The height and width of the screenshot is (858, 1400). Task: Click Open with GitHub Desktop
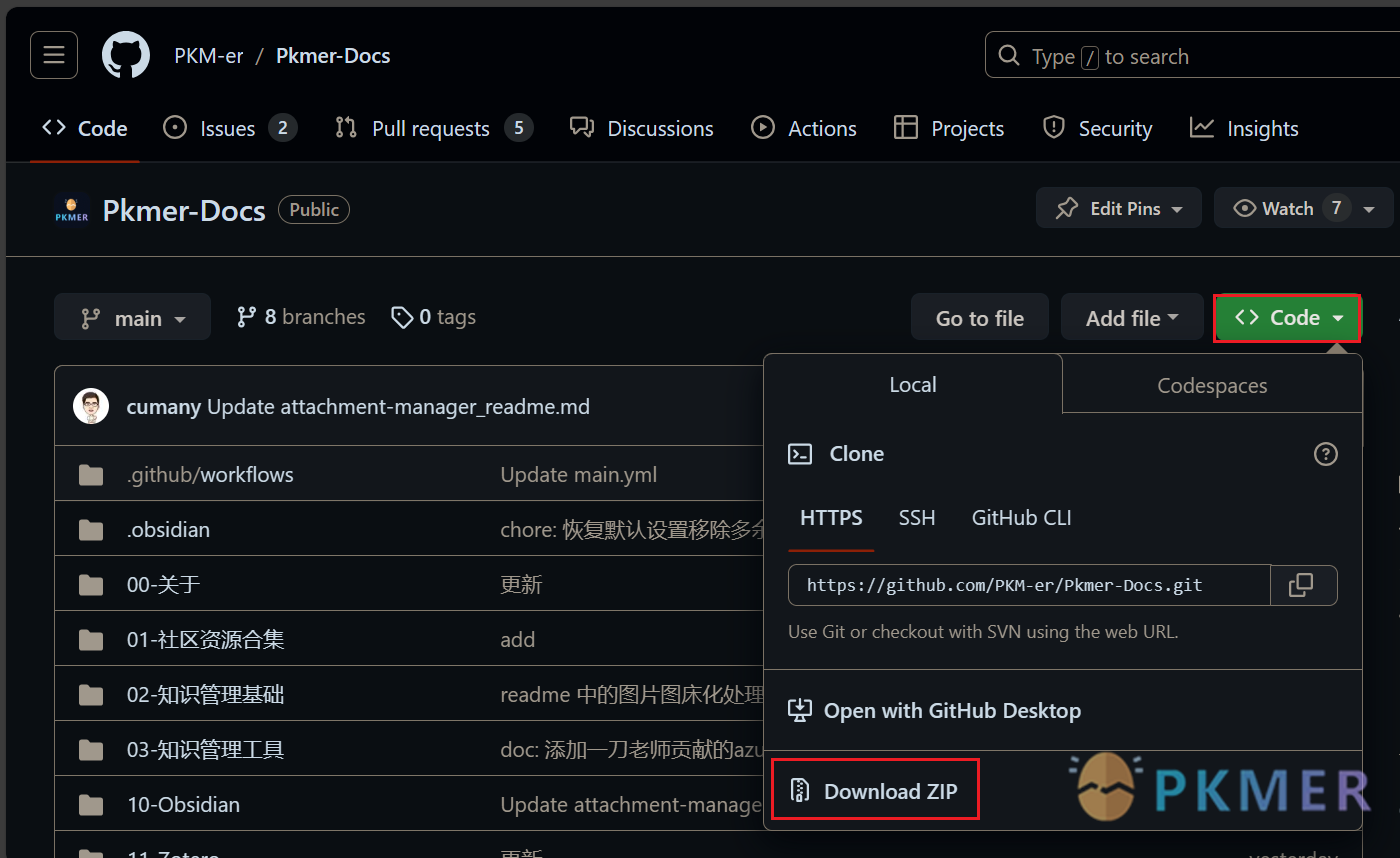coord(934,711)
